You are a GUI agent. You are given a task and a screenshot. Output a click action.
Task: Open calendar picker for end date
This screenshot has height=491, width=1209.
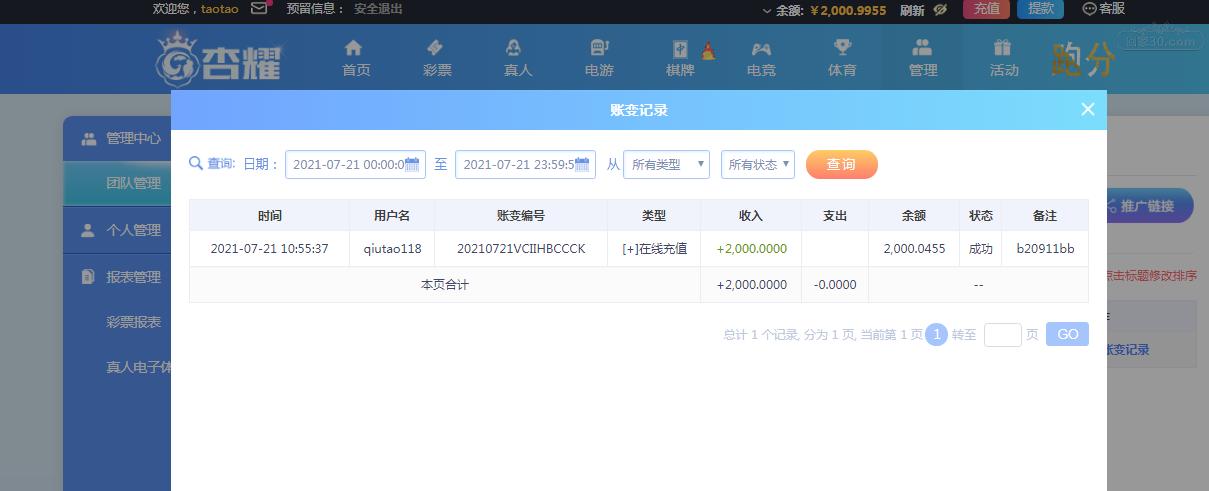point(582,165)
